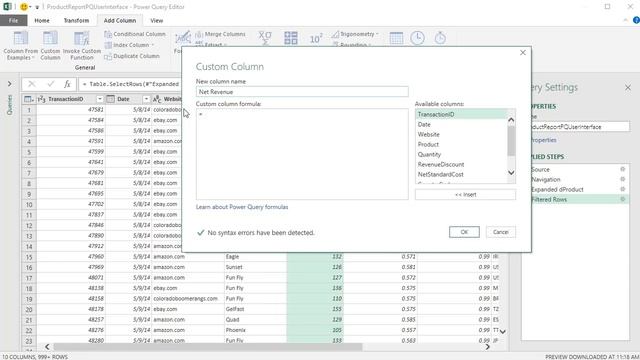Collapse the ribbon with the caret
640x360 pixels.
click(625, 20)
